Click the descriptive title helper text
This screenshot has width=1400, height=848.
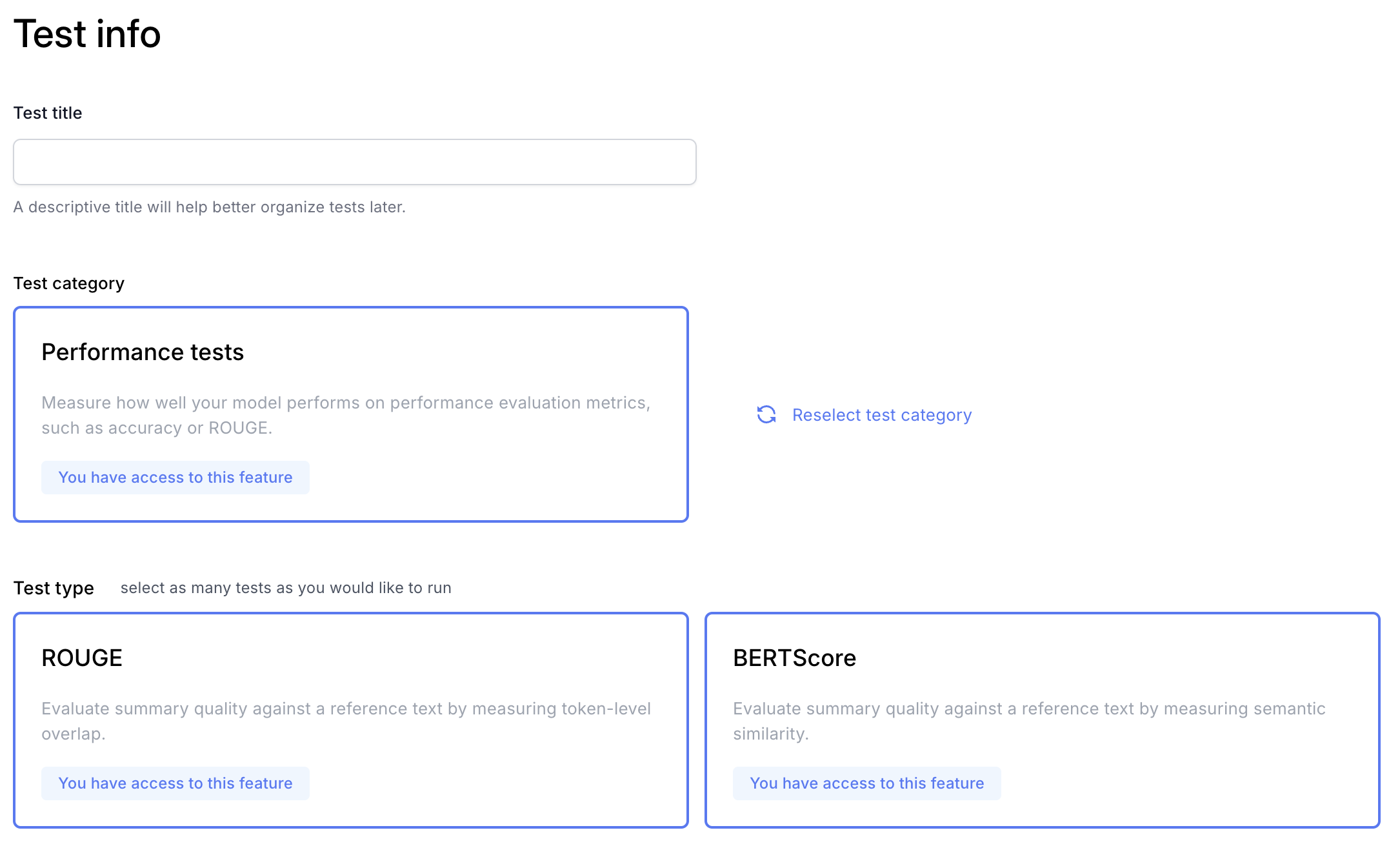click(x=210, y=207)
